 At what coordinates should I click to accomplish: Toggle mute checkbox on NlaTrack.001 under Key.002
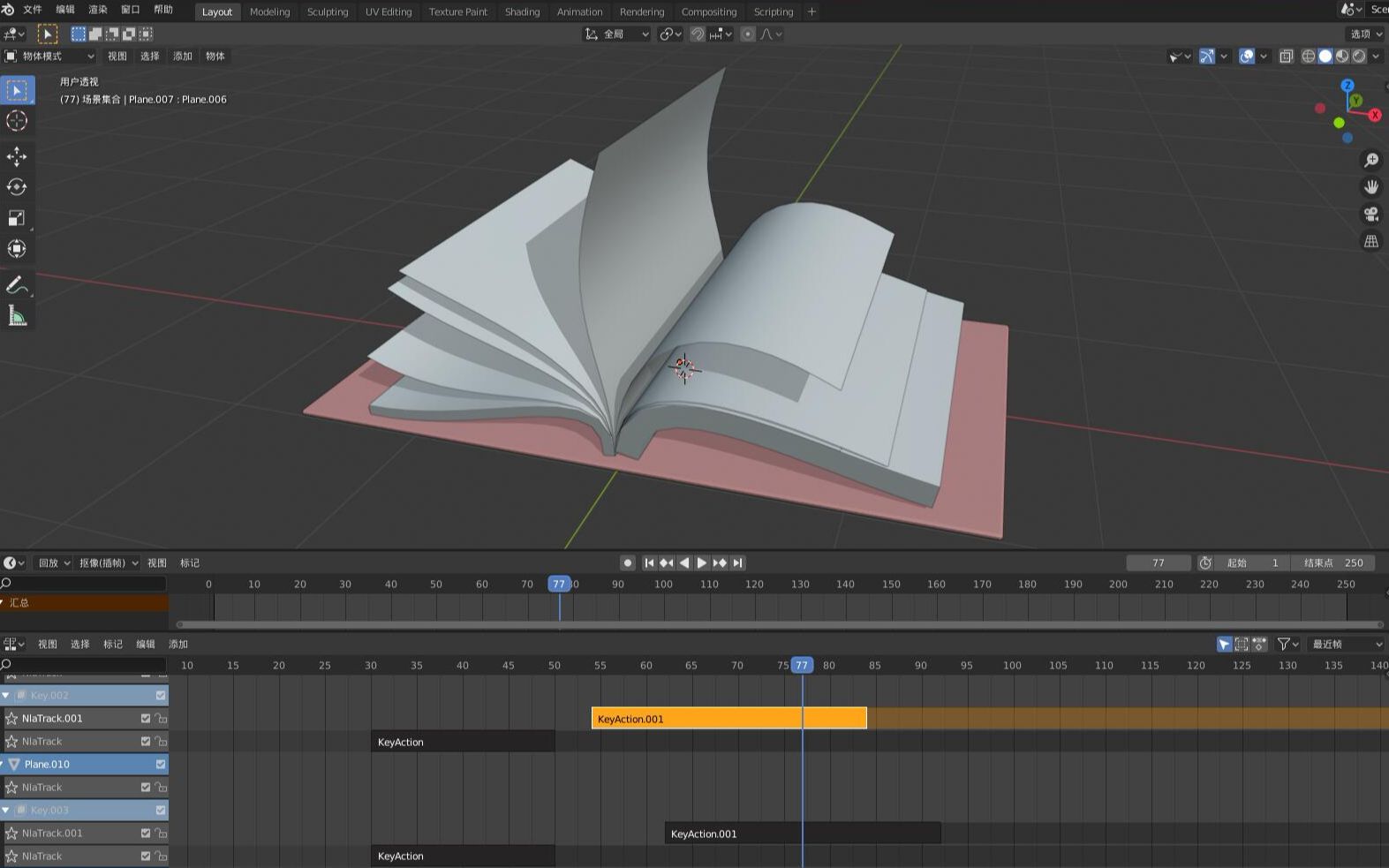146,719
